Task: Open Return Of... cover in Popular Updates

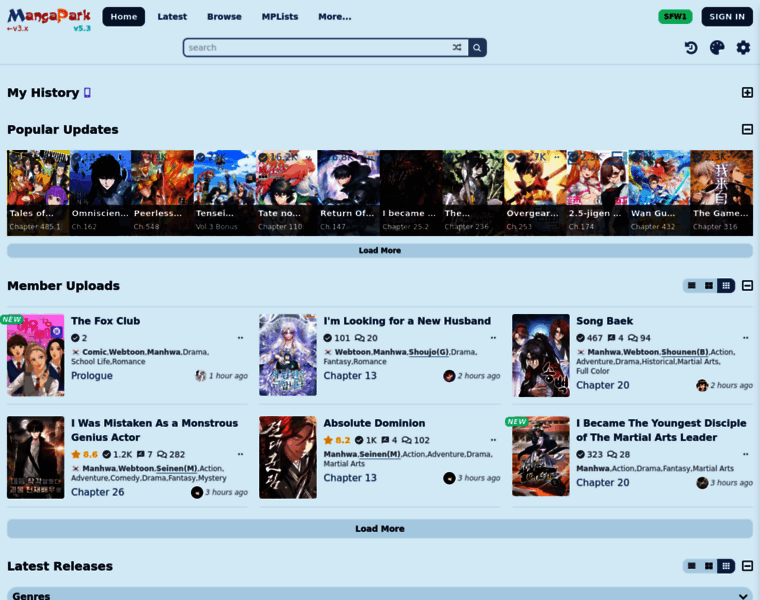Action: click(x=348, y=193)
